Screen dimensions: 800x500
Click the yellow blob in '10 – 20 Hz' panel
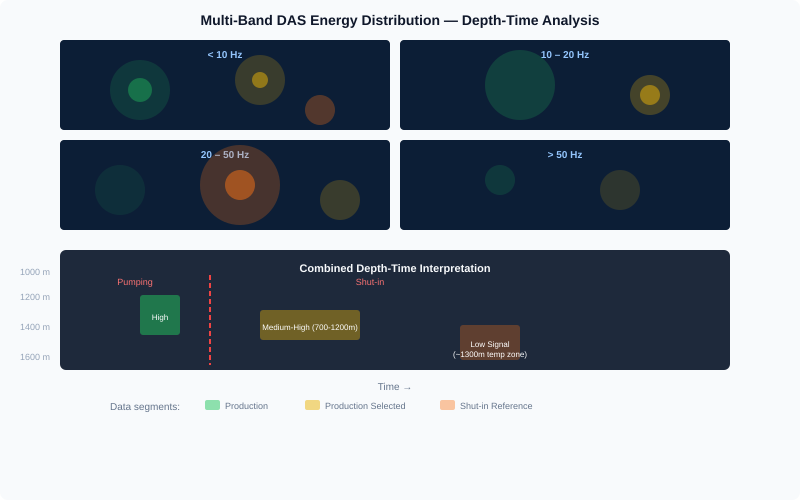[650, 95]
